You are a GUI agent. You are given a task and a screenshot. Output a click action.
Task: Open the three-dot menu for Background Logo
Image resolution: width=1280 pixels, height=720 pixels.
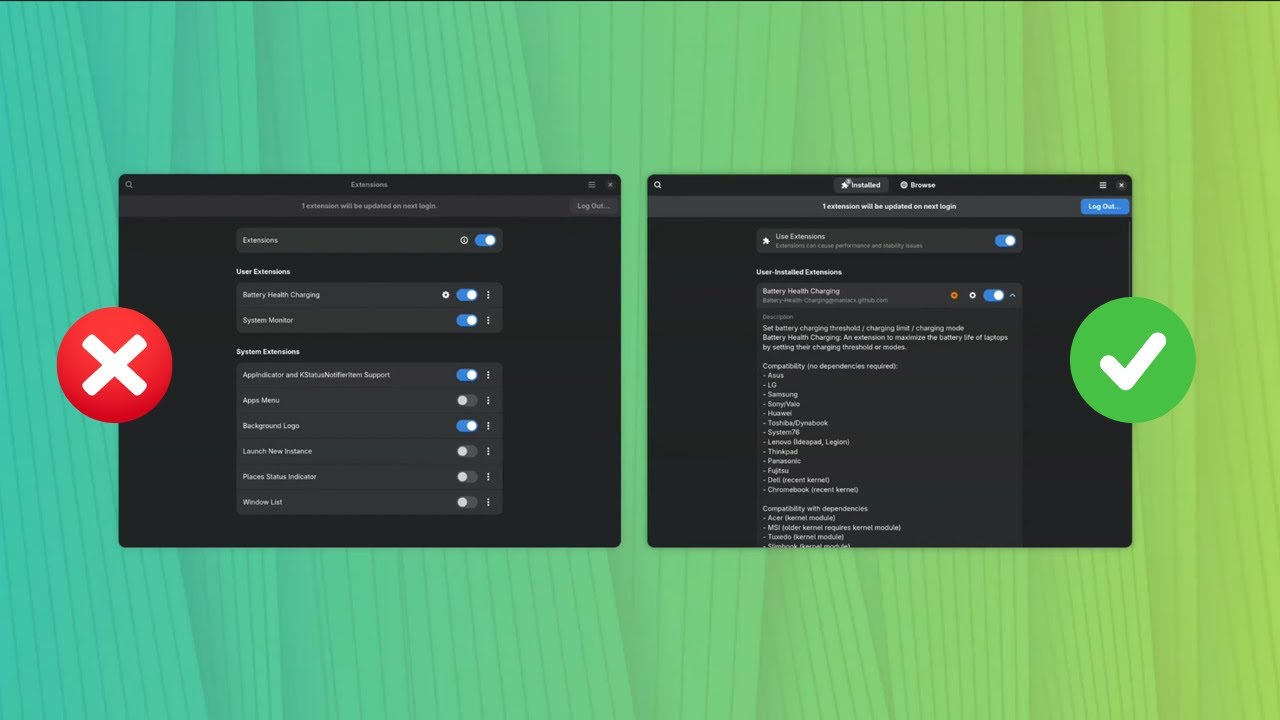coord(488,426)
